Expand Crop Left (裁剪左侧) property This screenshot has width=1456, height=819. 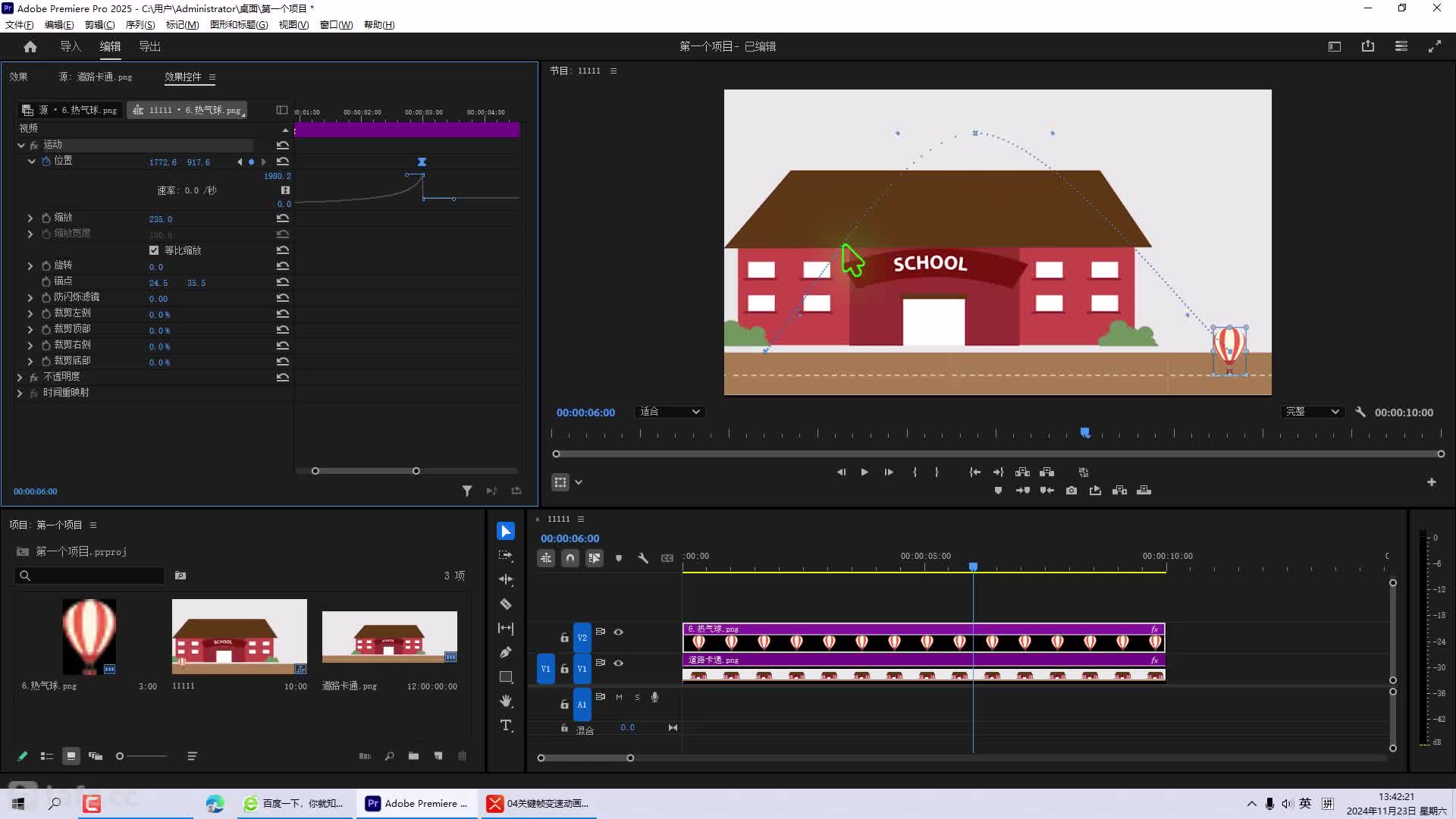(x=30, y=313)
